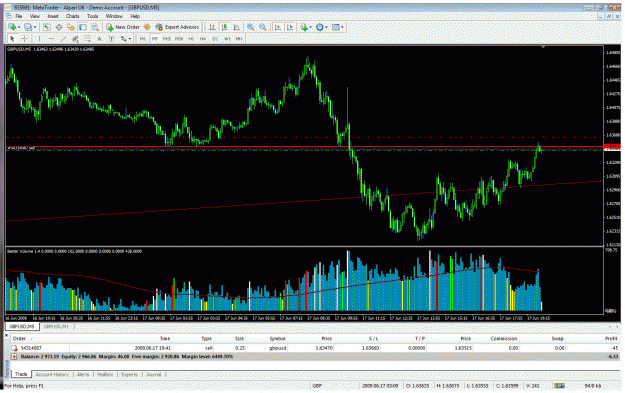Select the Horizontal Line drawing tool
Image resolution: width=625 pixels, height=393 pixels.
click(51, 39)
